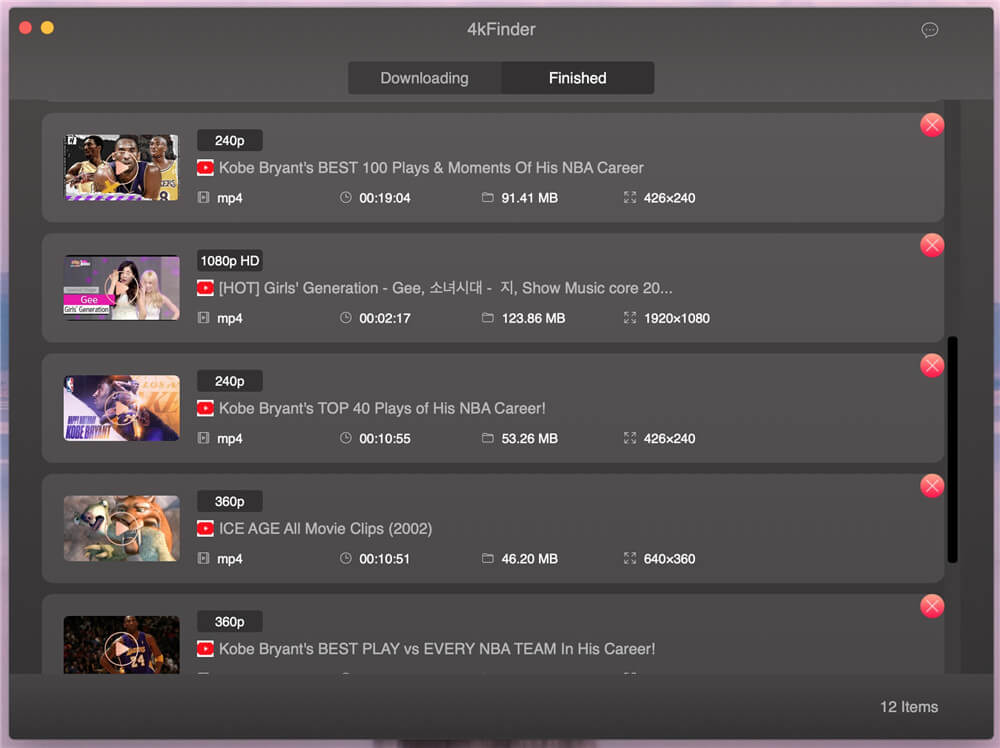Click the mp4 format icon under Girls' Generation video
The height and width of the screenshot is (748, 1000).
pyautogui.click(x=204, y=318)
